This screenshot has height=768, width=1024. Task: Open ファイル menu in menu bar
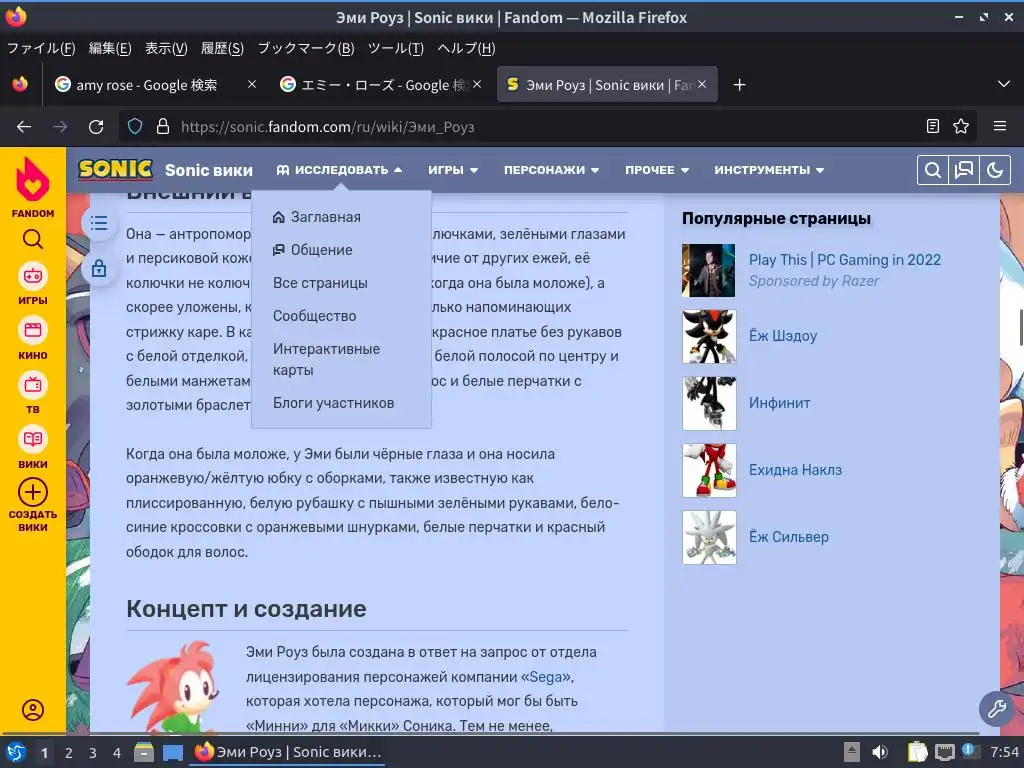point(41,48)
